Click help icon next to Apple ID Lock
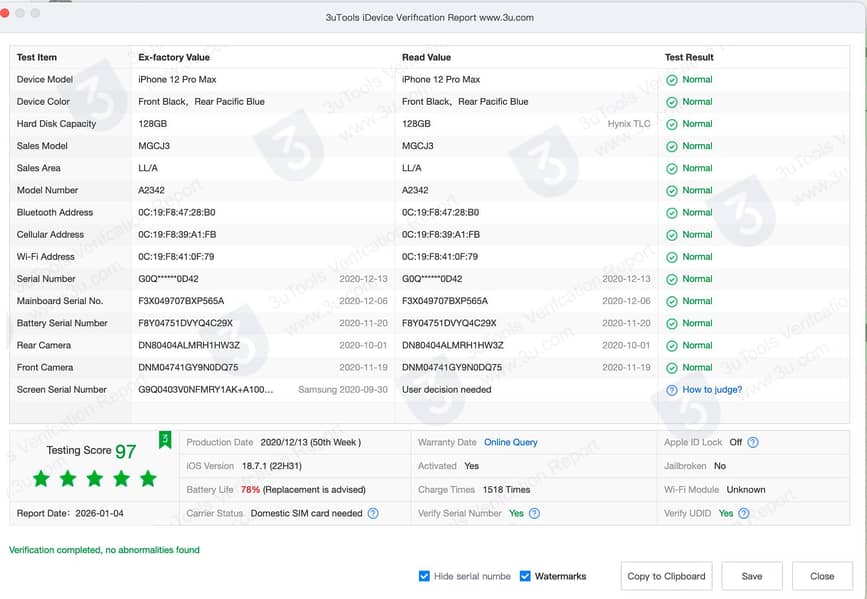The width and height of the screenshot is (867, 599). tap(753, 442)
